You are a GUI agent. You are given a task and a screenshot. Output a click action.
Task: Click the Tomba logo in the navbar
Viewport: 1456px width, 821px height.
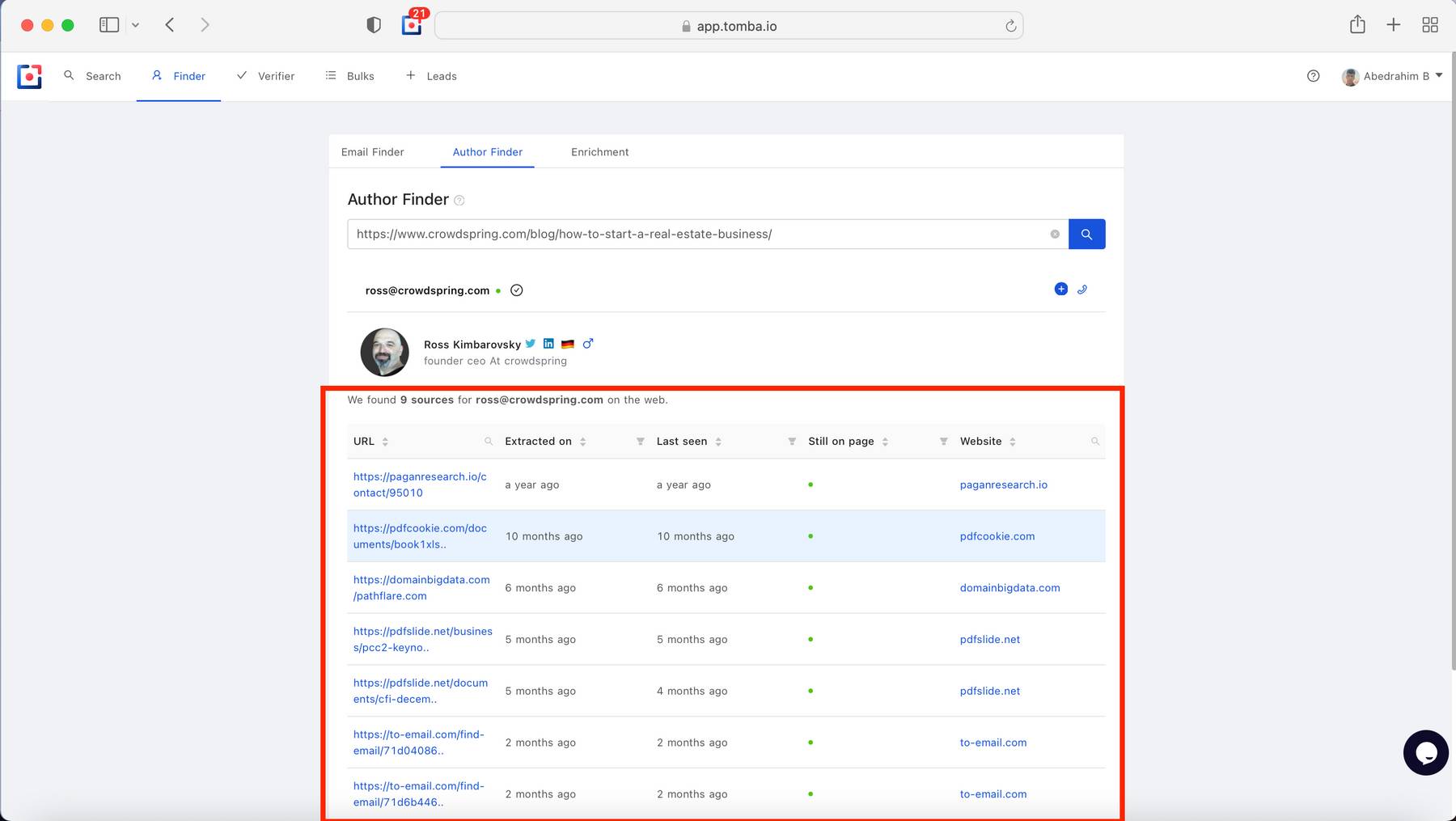pos(29,76)
